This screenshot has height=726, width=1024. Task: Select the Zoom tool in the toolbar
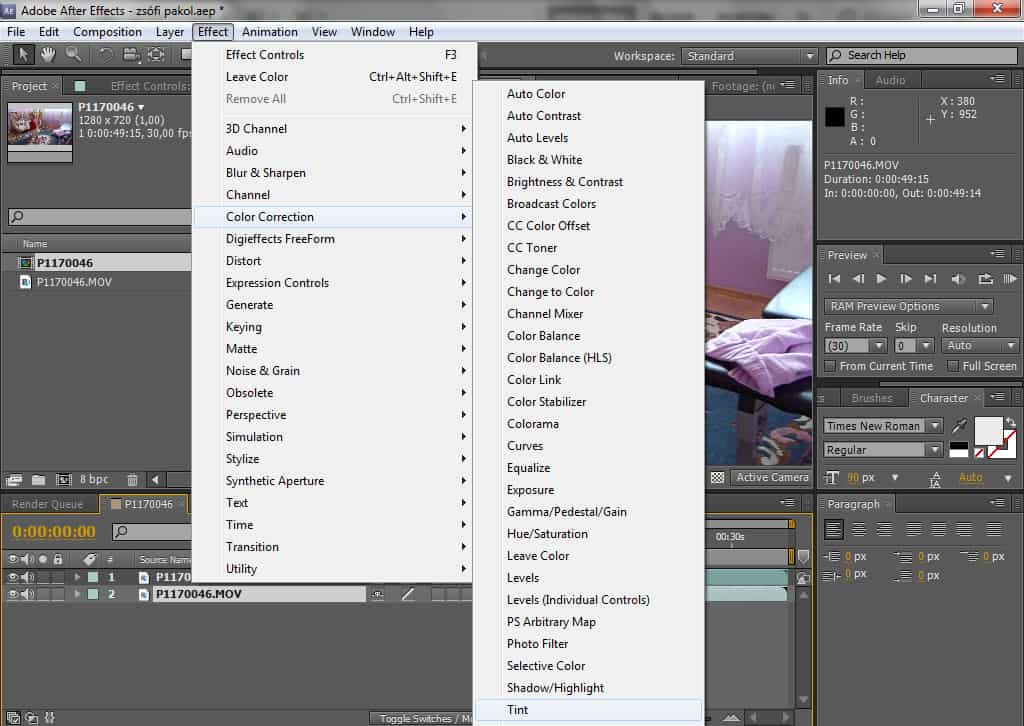coord(72,55)
